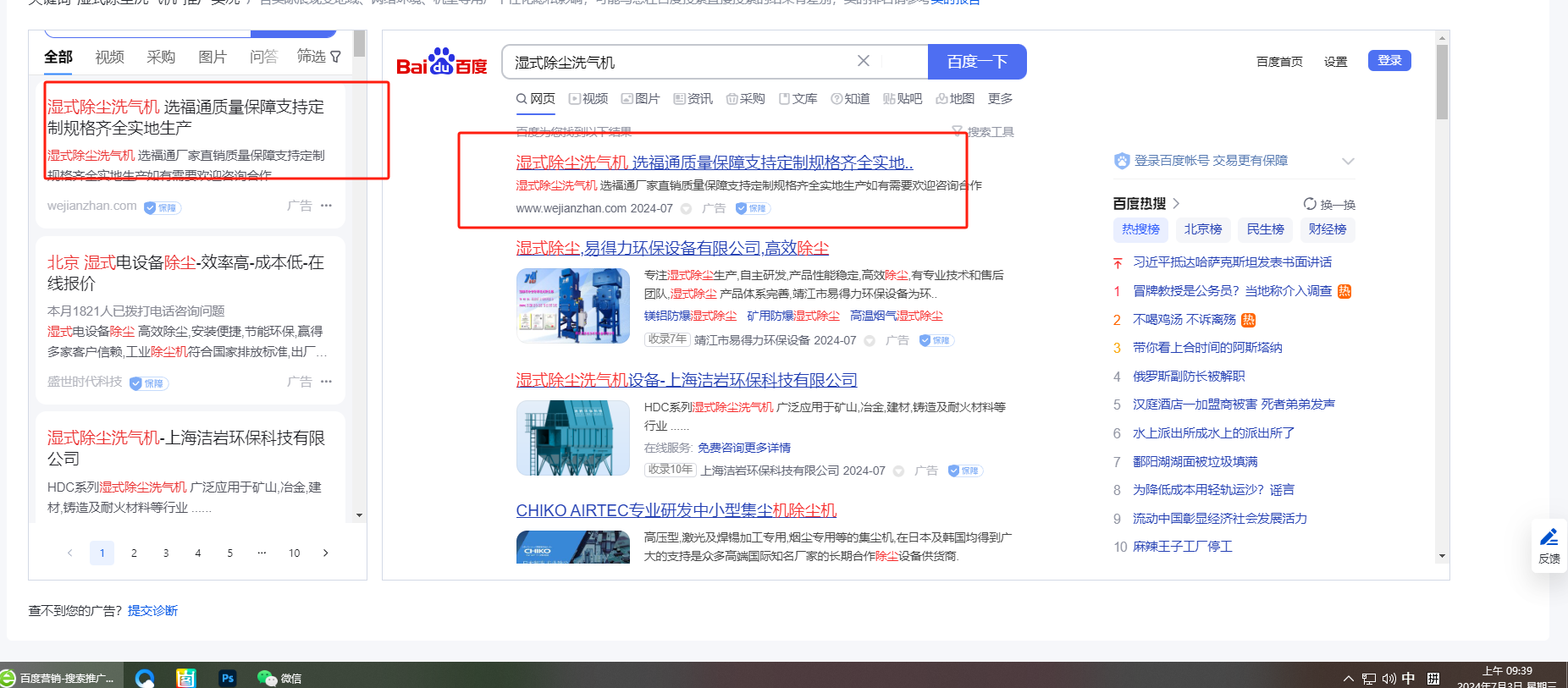This screenshot has width=1568, height=688.
Task: Click the 百度一下 search button
Action: point(977,62)
